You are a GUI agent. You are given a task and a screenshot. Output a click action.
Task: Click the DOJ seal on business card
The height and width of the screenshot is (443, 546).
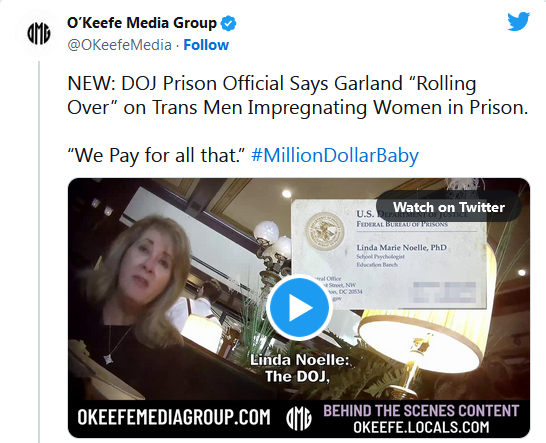[325, 231]
